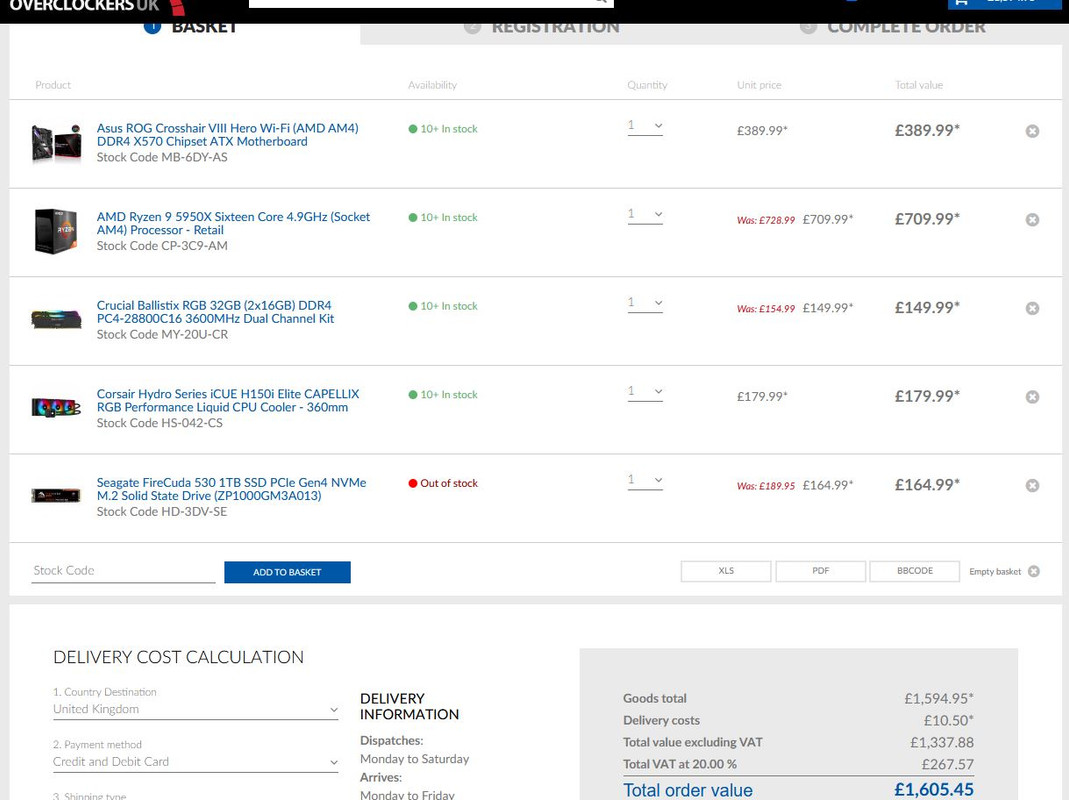Image resolution: width=1069 pixels, height=800 pixels.
Task: Open the Corsair H150i cooler thumbnail
Action: (x=57, y=407)
